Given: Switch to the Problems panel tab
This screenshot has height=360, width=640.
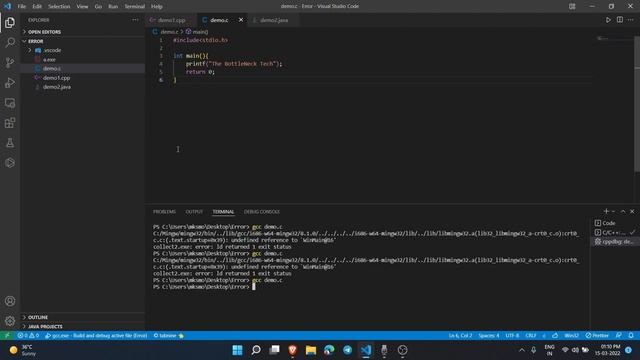Looking at the screenshot, I should [164, 212].
